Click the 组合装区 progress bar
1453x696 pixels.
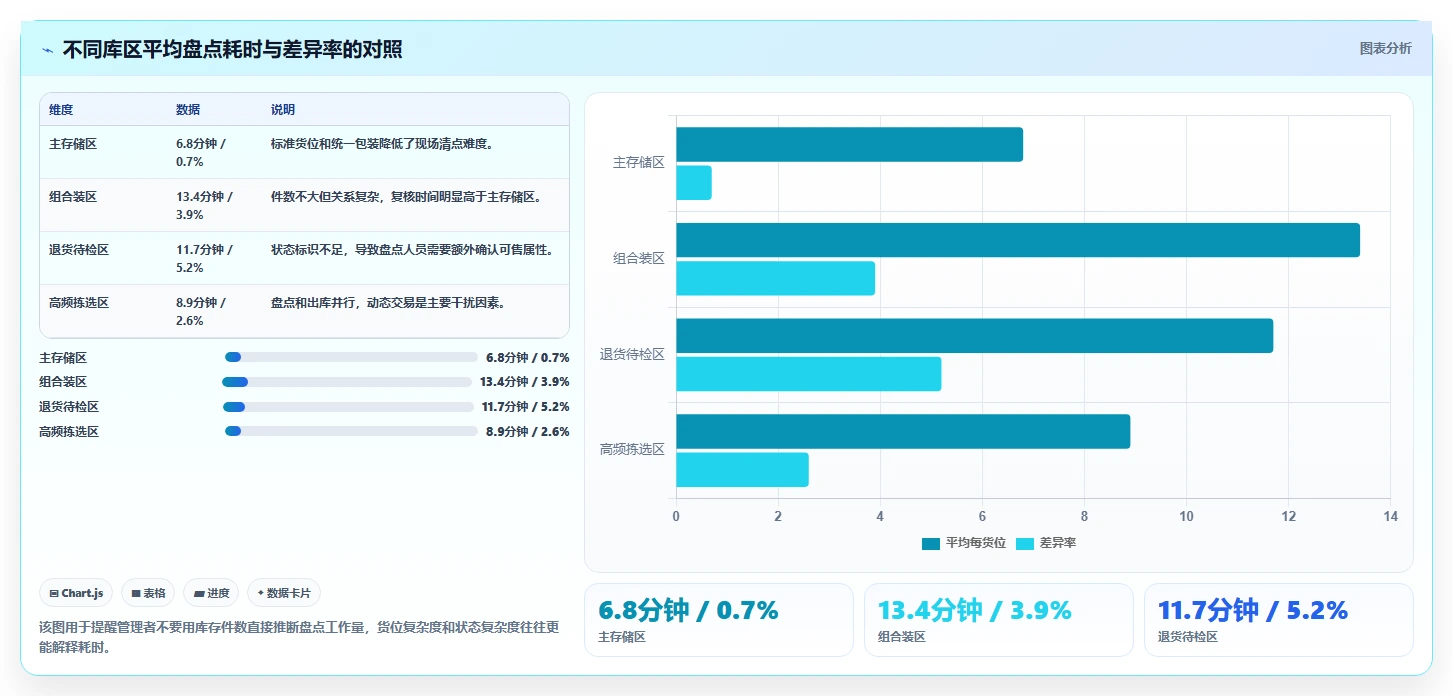tap(346, 382)
